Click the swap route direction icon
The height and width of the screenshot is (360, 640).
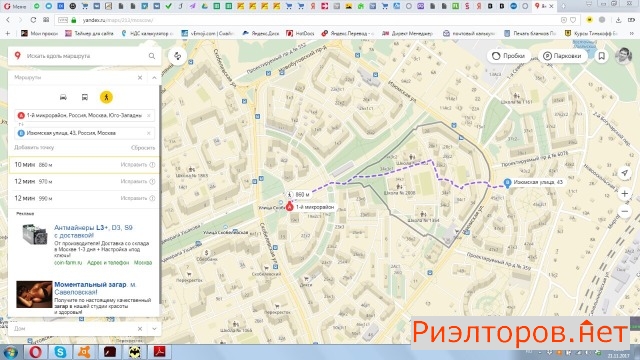tap(178, 56)
